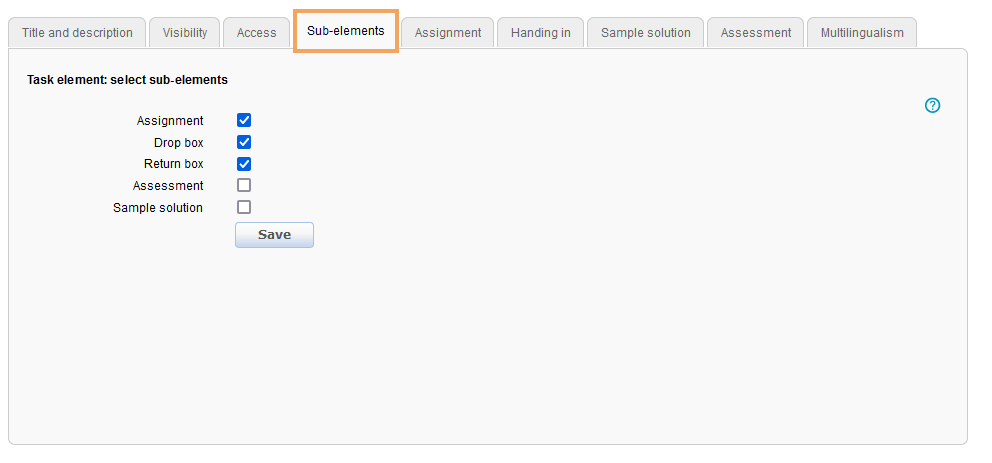Go to the Access tab
The image size is (992, 463).
coord(256,33)
